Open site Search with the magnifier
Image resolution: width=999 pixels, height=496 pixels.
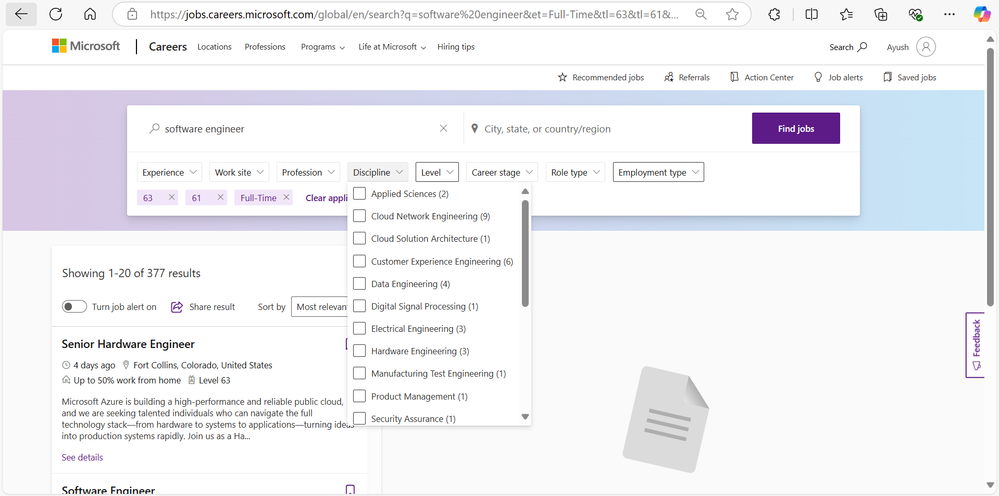[848, 46]
